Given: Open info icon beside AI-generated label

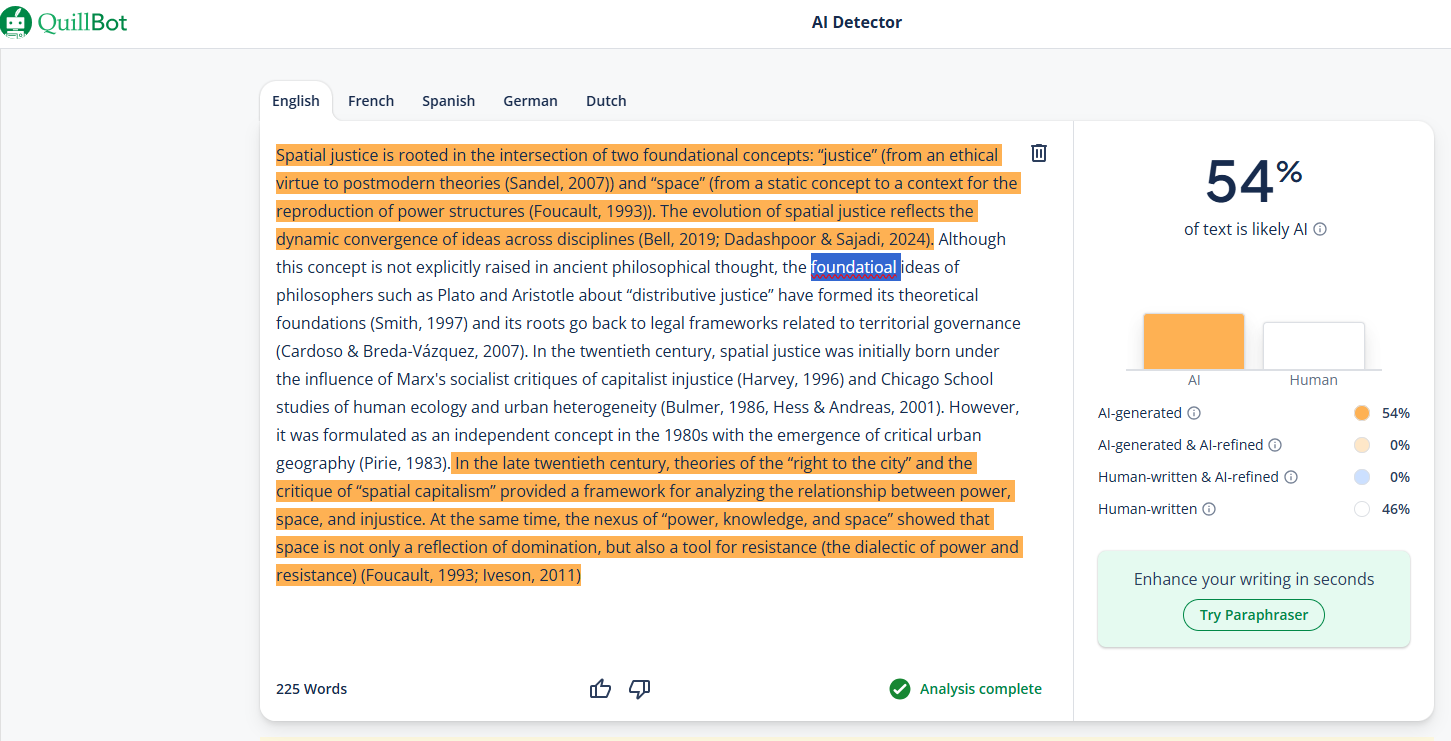Looking at the screenshot, I should click(x=1194, y=413).
